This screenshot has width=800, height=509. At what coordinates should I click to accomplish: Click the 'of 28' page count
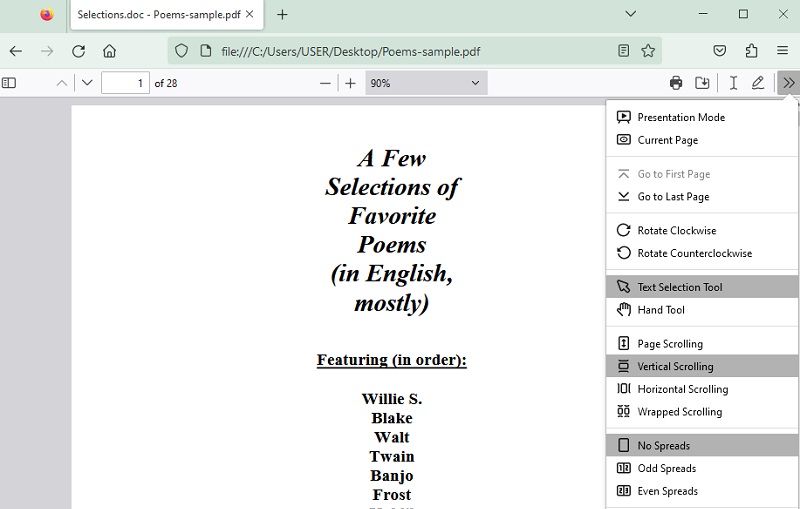[x=166, y=83]
